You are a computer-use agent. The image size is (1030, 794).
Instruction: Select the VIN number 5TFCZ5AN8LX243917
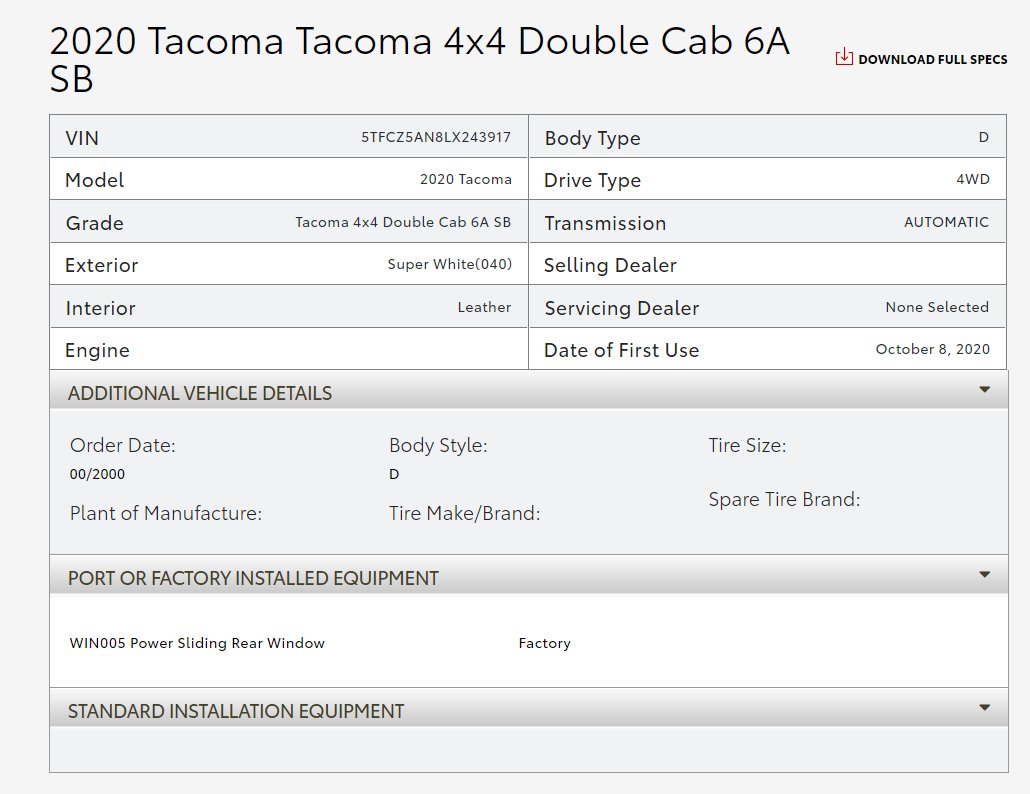point(436,137)
